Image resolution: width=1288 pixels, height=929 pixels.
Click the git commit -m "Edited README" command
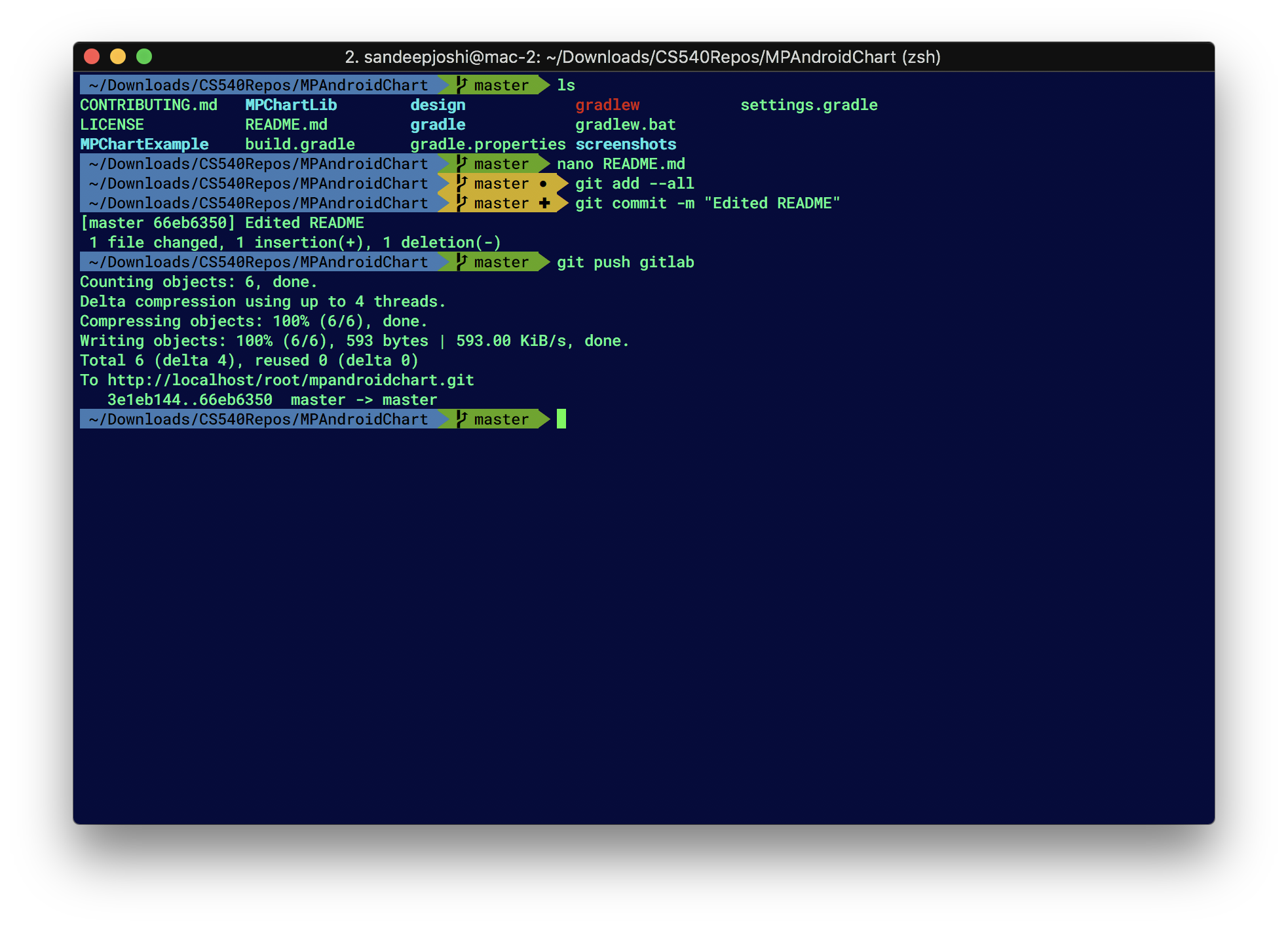pos(708,203)
